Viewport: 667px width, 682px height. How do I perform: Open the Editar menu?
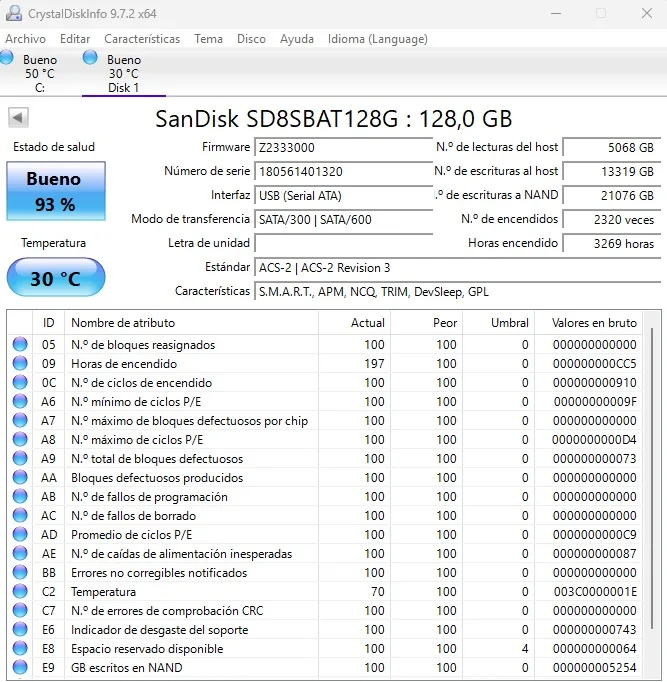point(75,39)
